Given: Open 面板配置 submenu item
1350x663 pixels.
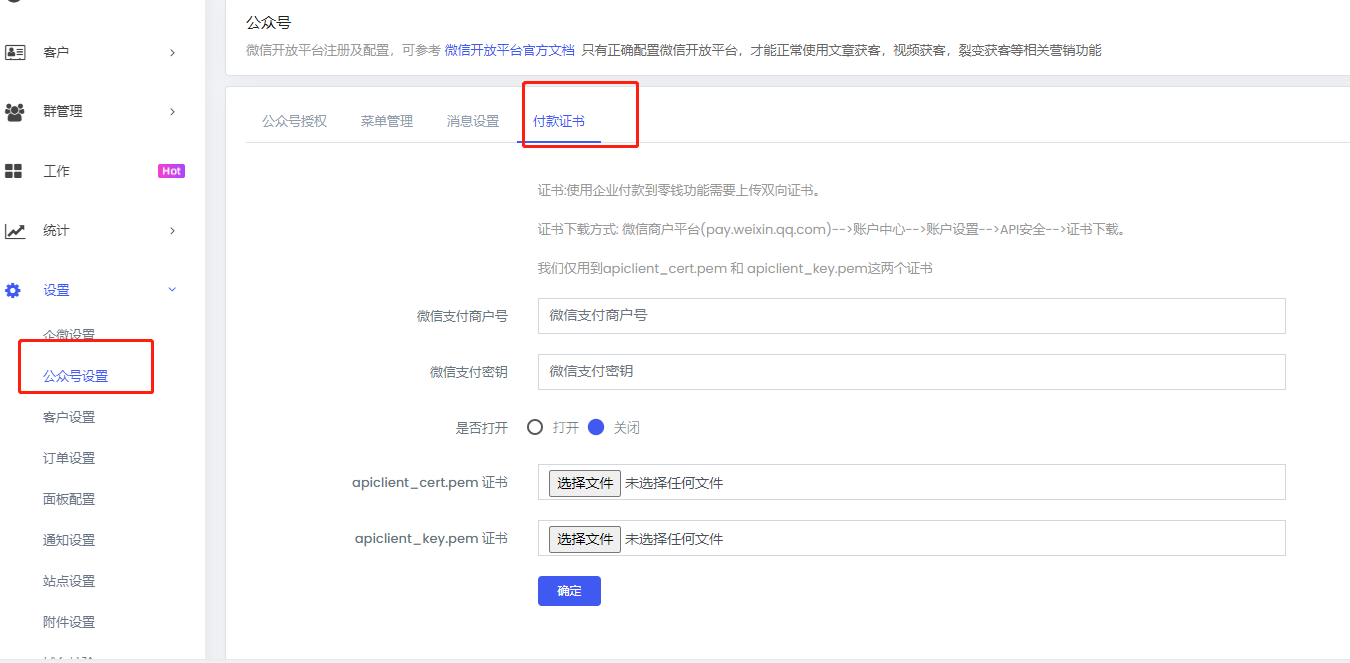Looking at the screenshot, I should point(69,499).
